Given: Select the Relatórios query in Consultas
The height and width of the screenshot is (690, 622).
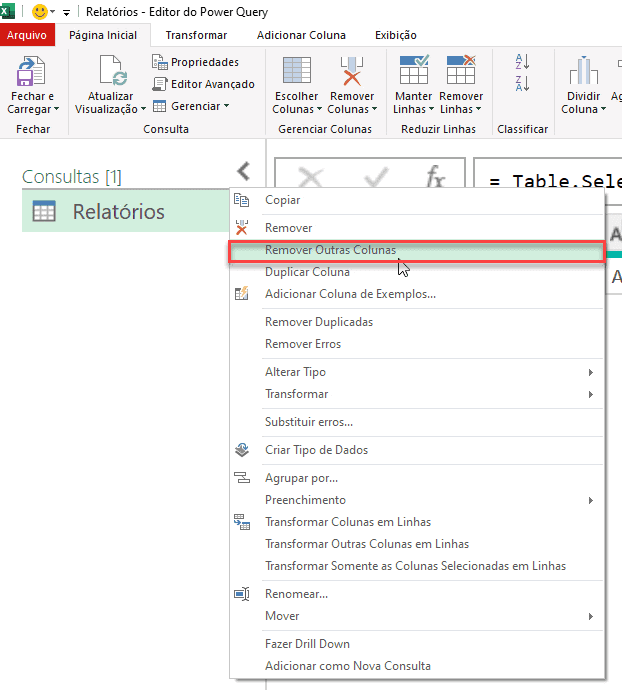Looking at the screenshot, I should pos(125,211).
